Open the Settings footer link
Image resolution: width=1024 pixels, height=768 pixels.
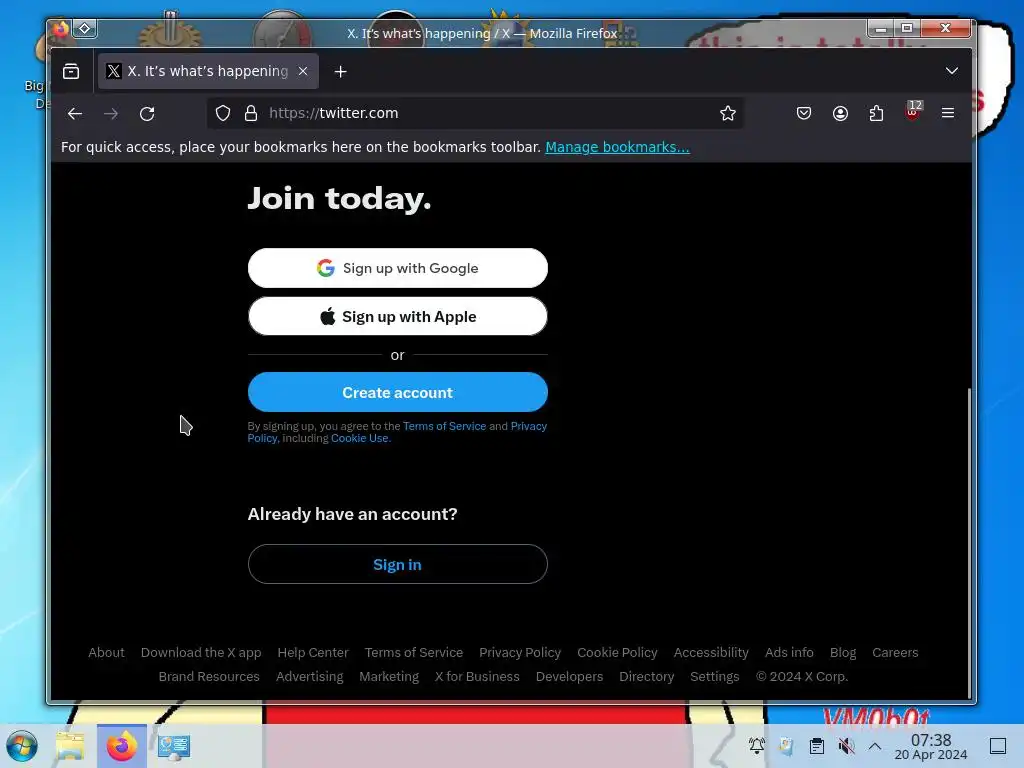(x=714, y=677)
